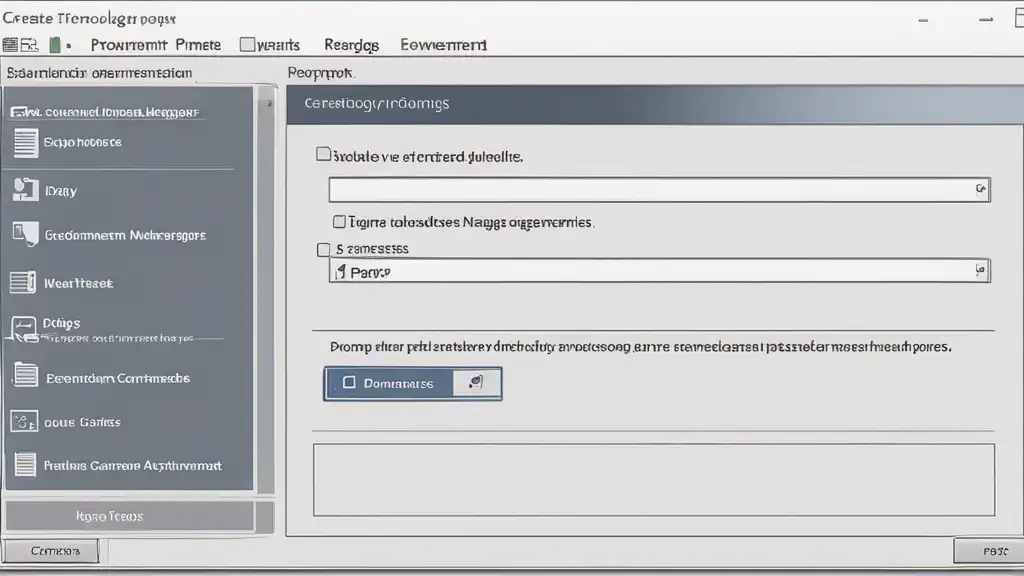Open the 'Prowrremtt Pimete' menu
Image resolution: width=1024 pixels, height=576 pixels.
[156, 45]
